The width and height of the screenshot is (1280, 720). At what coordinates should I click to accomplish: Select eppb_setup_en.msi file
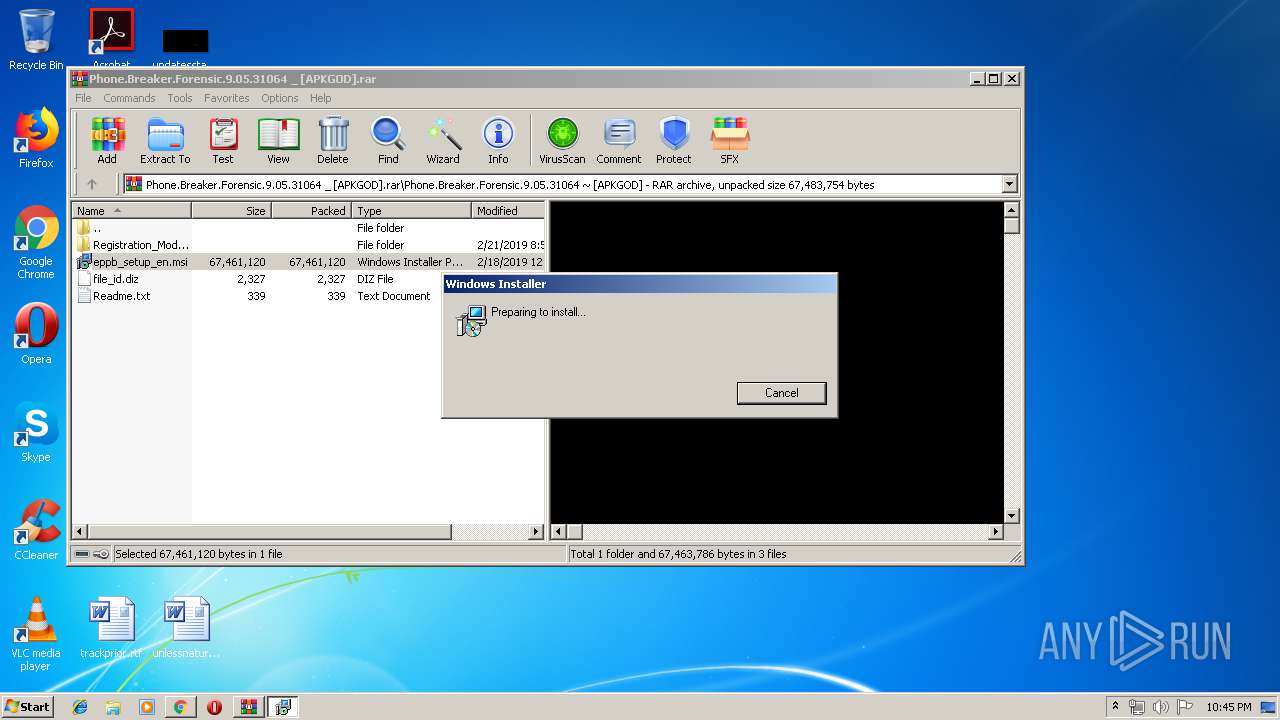308,262
